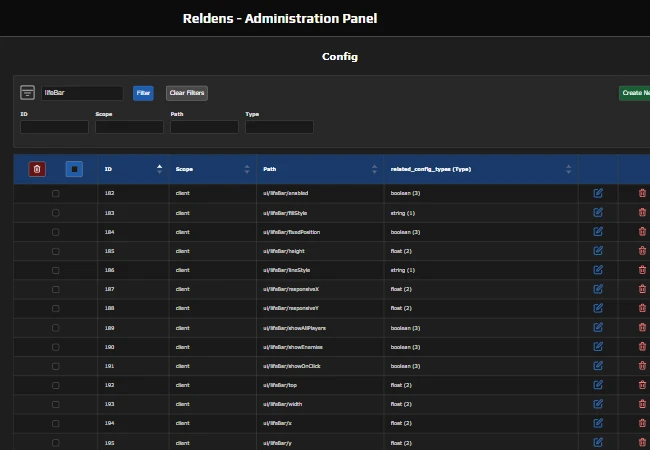Image resolution: width=650 pixels, height=450 pixels.
Task: Edit the ui/lifeBar/top config
Action: [598, 385]
